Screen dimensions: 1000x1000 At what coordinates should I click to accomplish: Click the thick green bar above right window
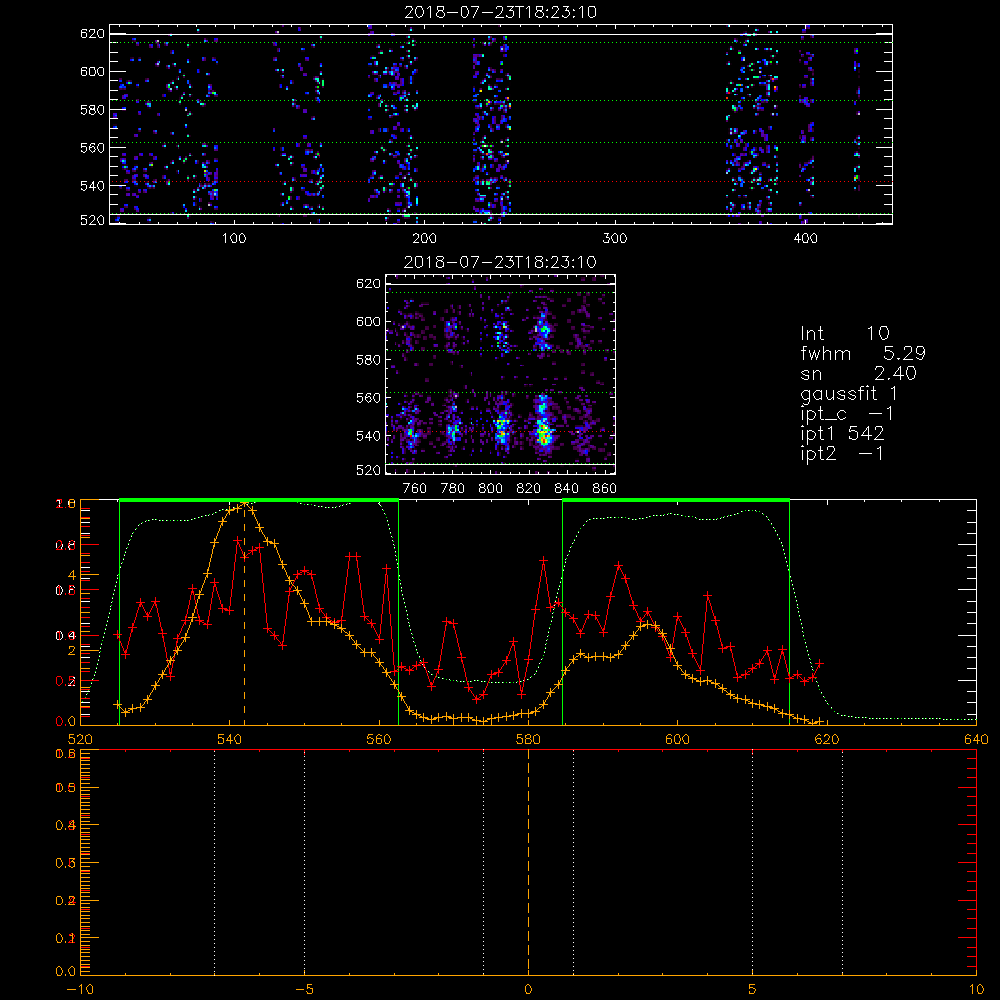click(x=676, y=500)
